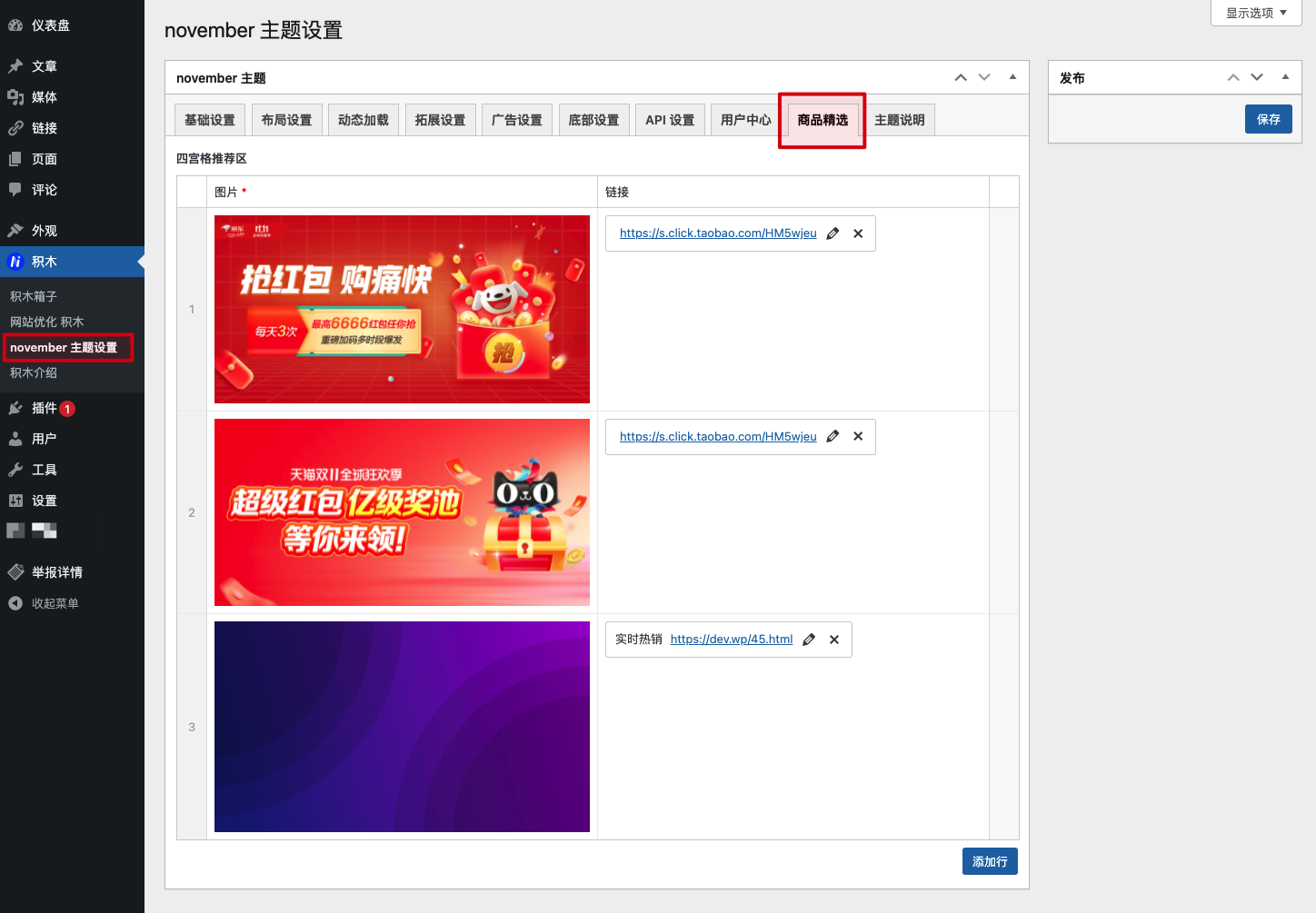Move 发布 panel down
The image size is (1316, 913).
click(x=1257, y=78)
